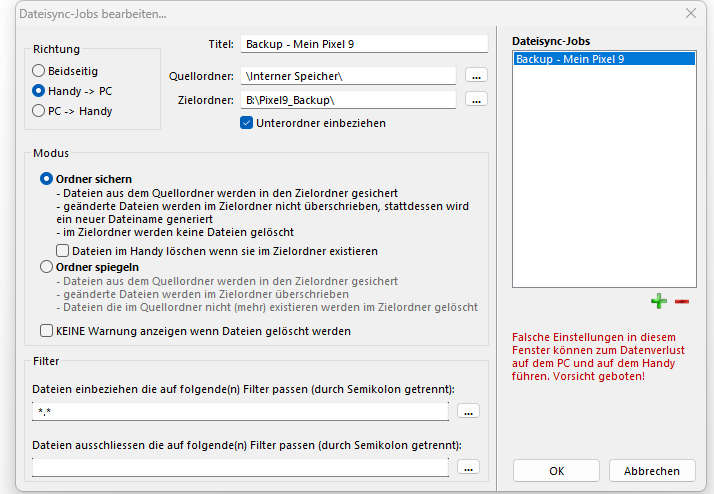Select job Backup - Mein Pixel 9
The width and height of the screenshot is (714, 494).
603,60
